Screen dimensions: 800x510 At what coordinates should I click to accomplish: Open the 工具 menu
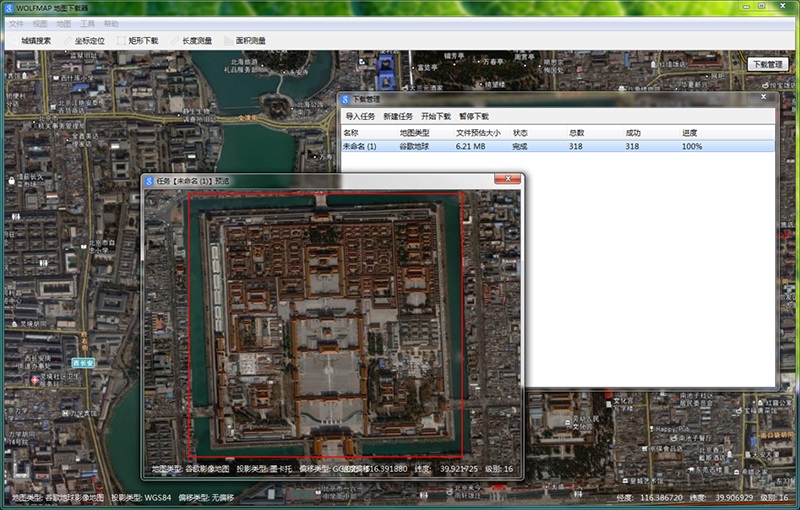[x=87, y=23]
